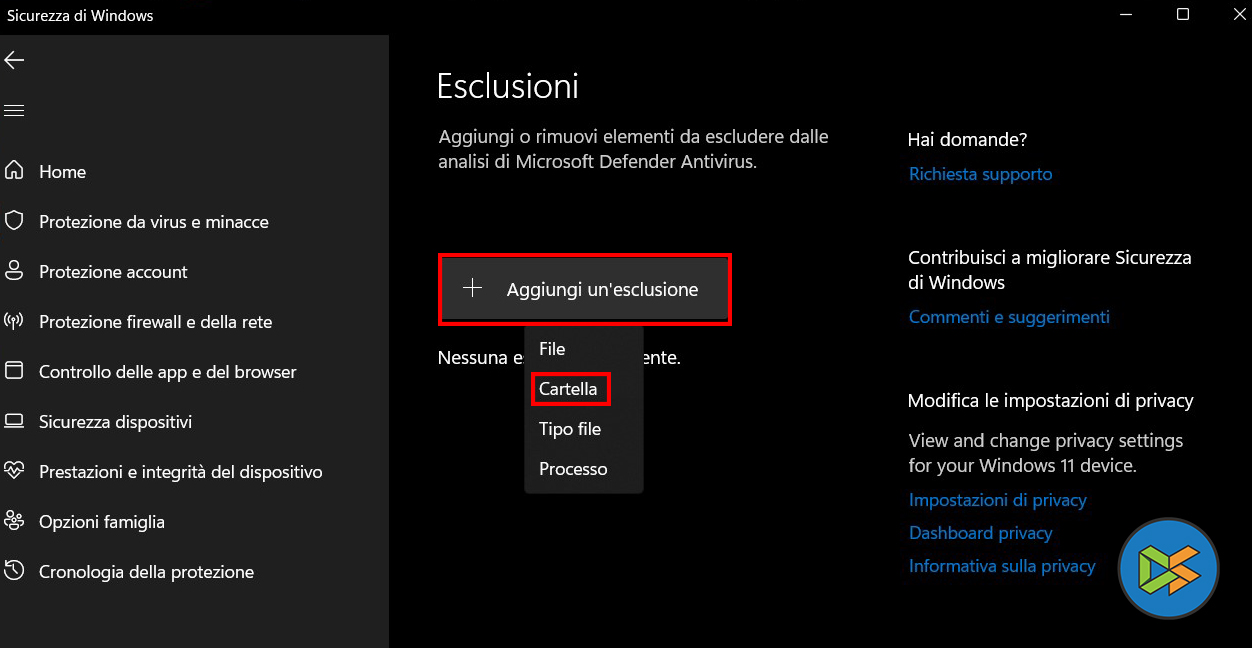The image size is (1252, 648).
Task: Open the Richiesta supporto link
Action: click(980, 174)
